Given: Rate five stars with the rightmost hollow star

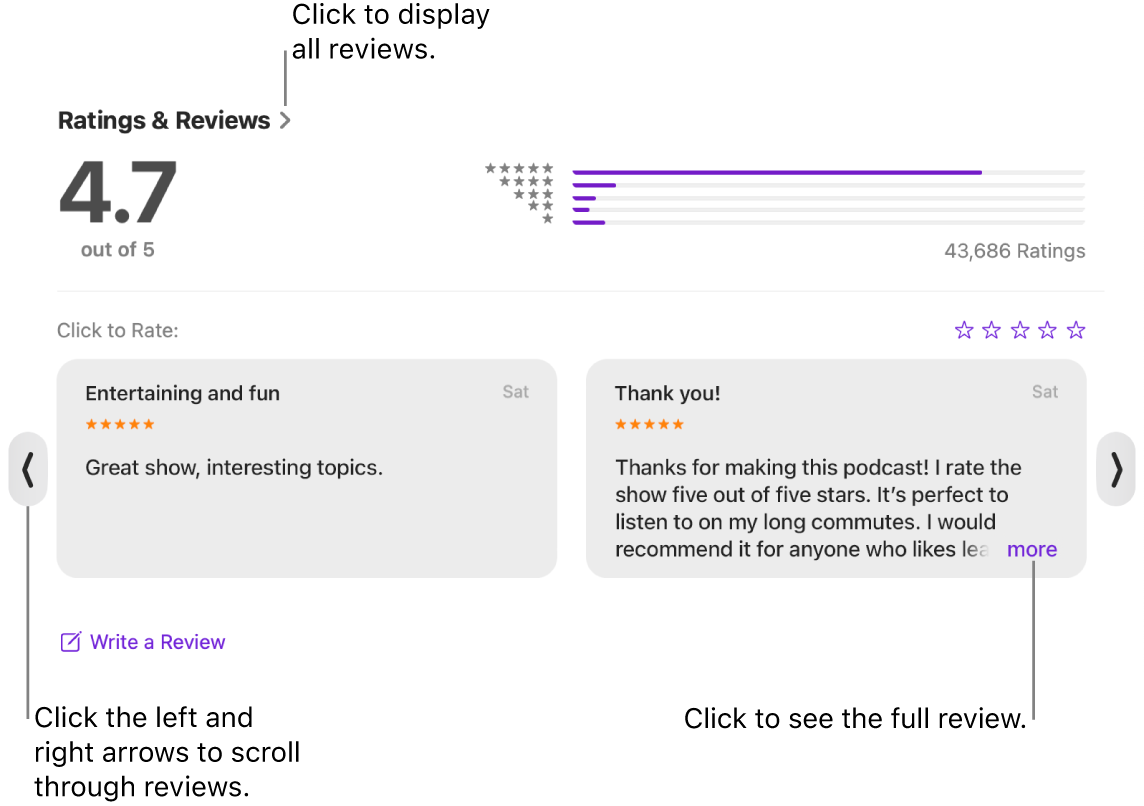Looking at the screenshot, I should 1075,329.
